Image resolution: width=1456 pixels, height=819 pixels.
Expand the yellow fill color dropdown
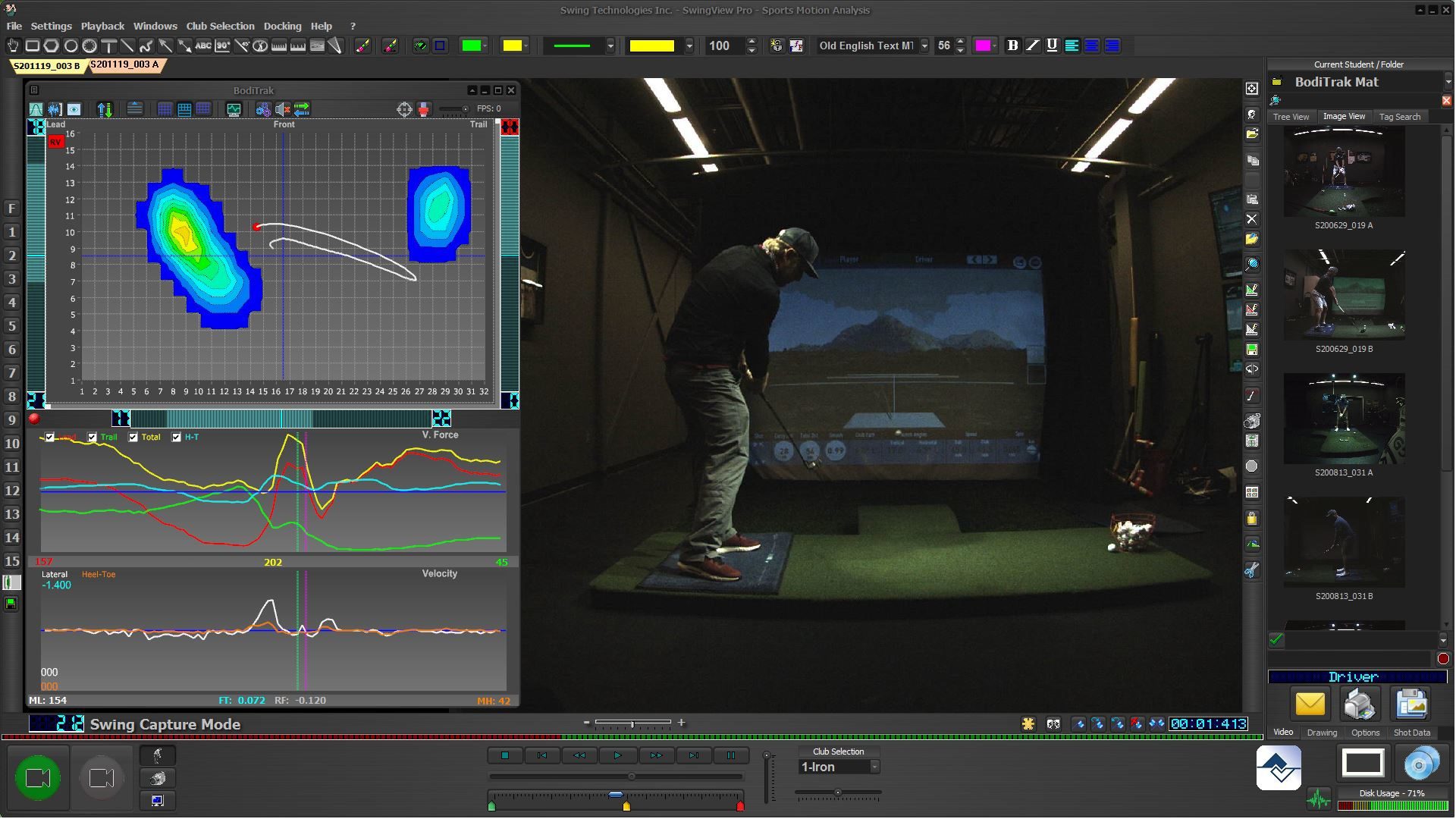point(689,45)
